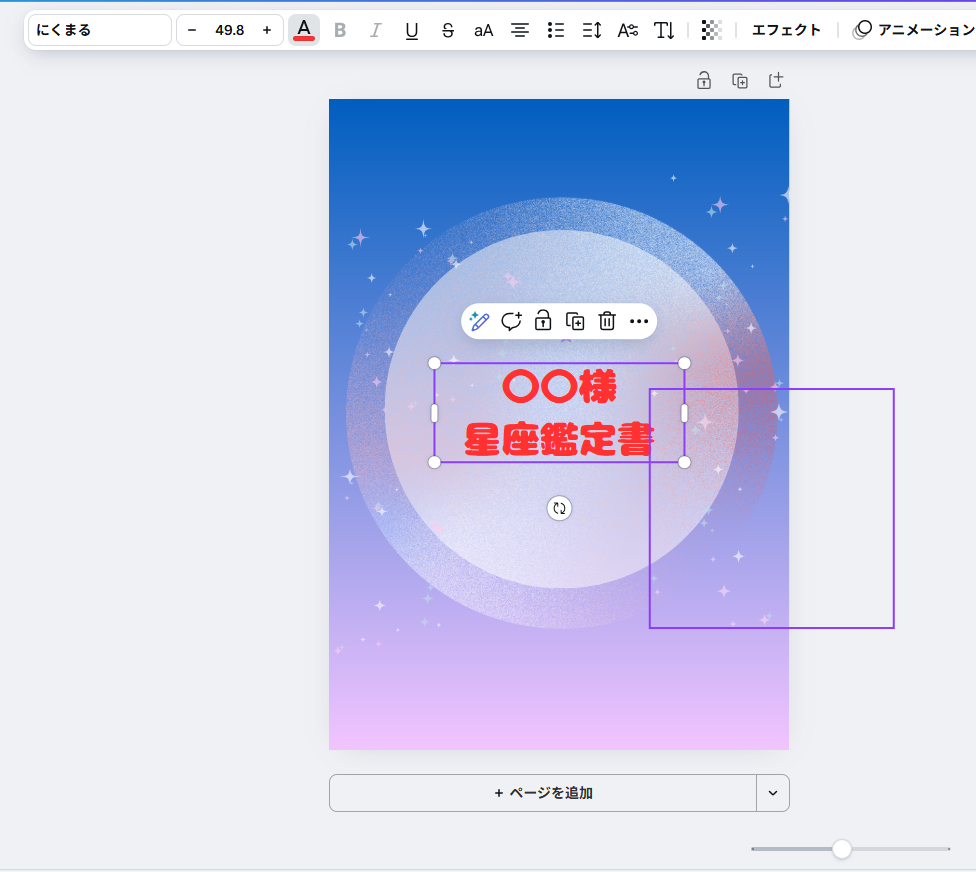Image resolution: width=976 pixels, height=872 pixels.
Task: Open the transparency control
Action: (711, 30)
